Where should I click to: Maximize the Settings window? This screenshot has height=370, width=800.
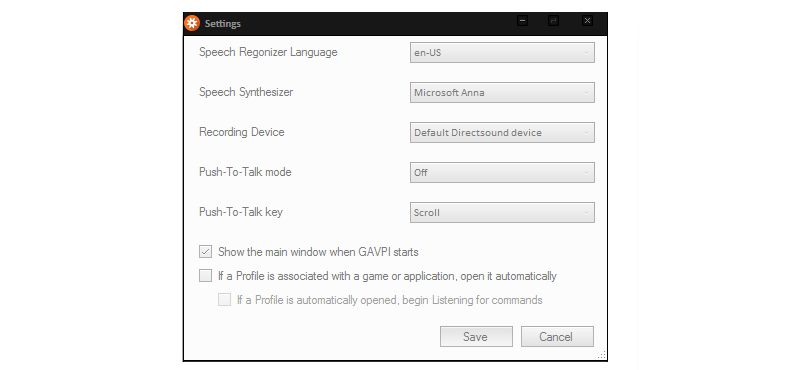click(x=553, y=21)
